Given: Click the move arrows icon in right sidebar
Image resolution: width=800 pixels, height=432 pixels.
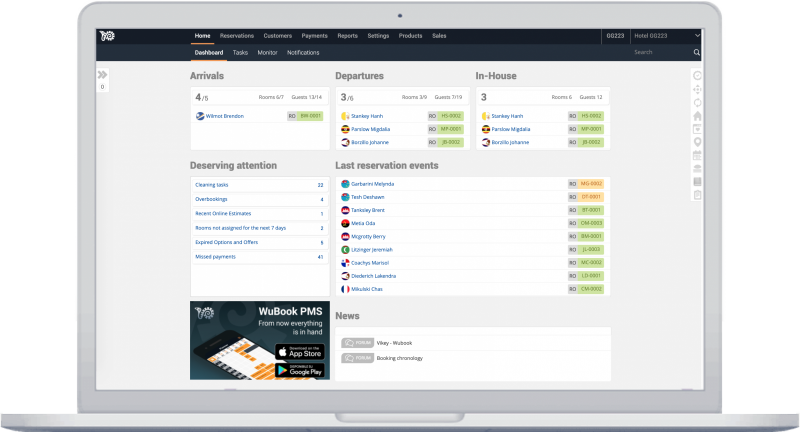Looking at the screenshot, I should 697,89.
